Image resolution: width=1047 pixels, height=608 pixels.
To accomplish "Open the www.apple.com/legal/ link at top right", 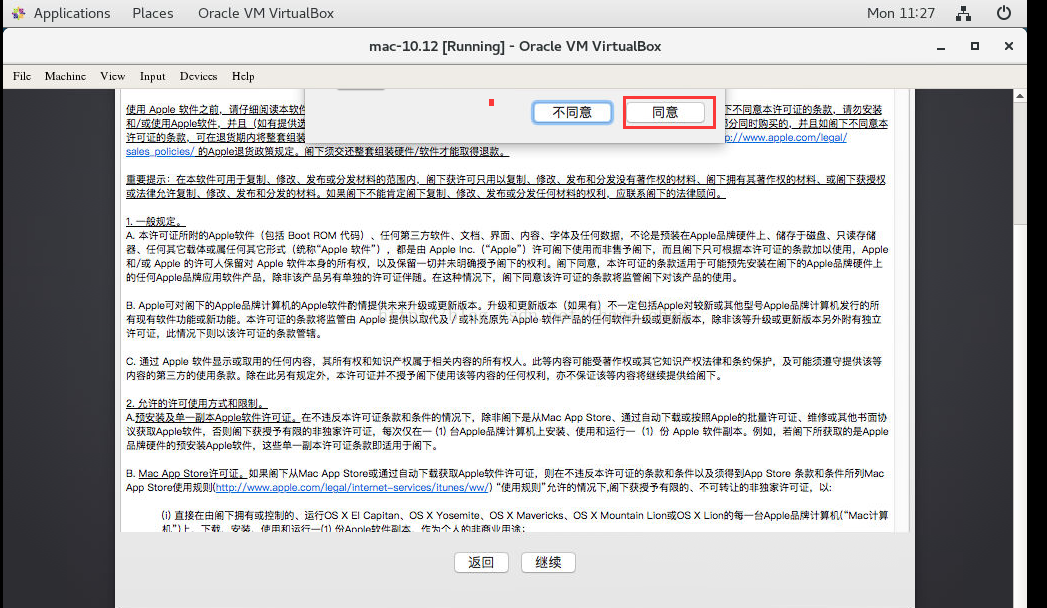I will point(786,137).
